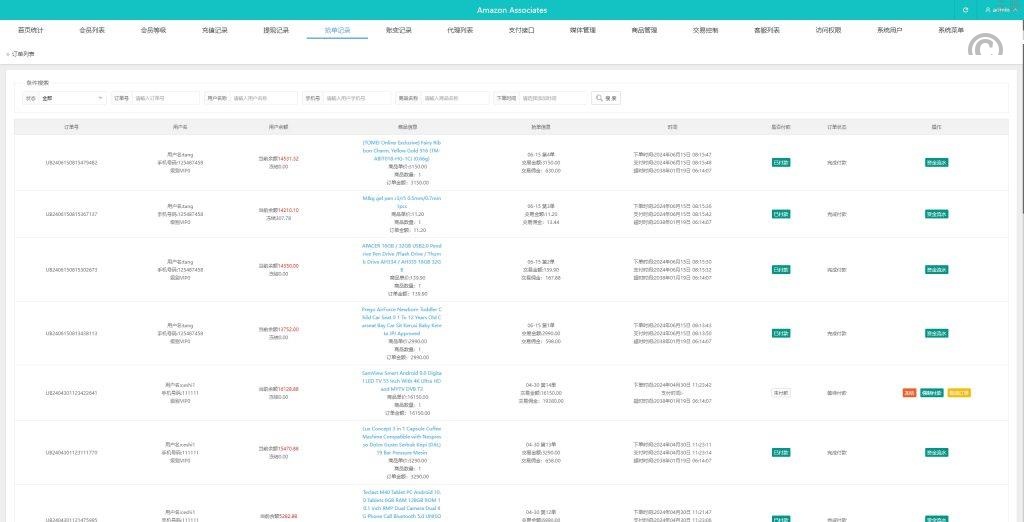
Task: Click the yellow button in the unpaid order row
Action: pos(958,393)
